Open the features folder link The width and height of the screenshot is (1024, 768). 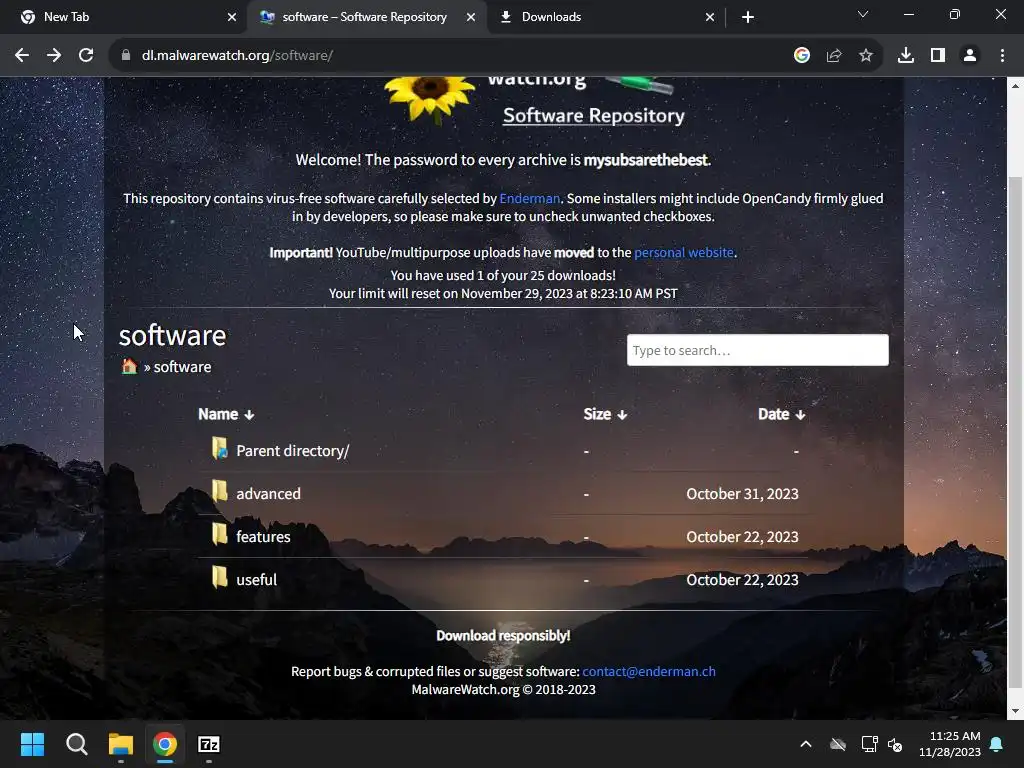pyautogui.click(x=263, y=537)
